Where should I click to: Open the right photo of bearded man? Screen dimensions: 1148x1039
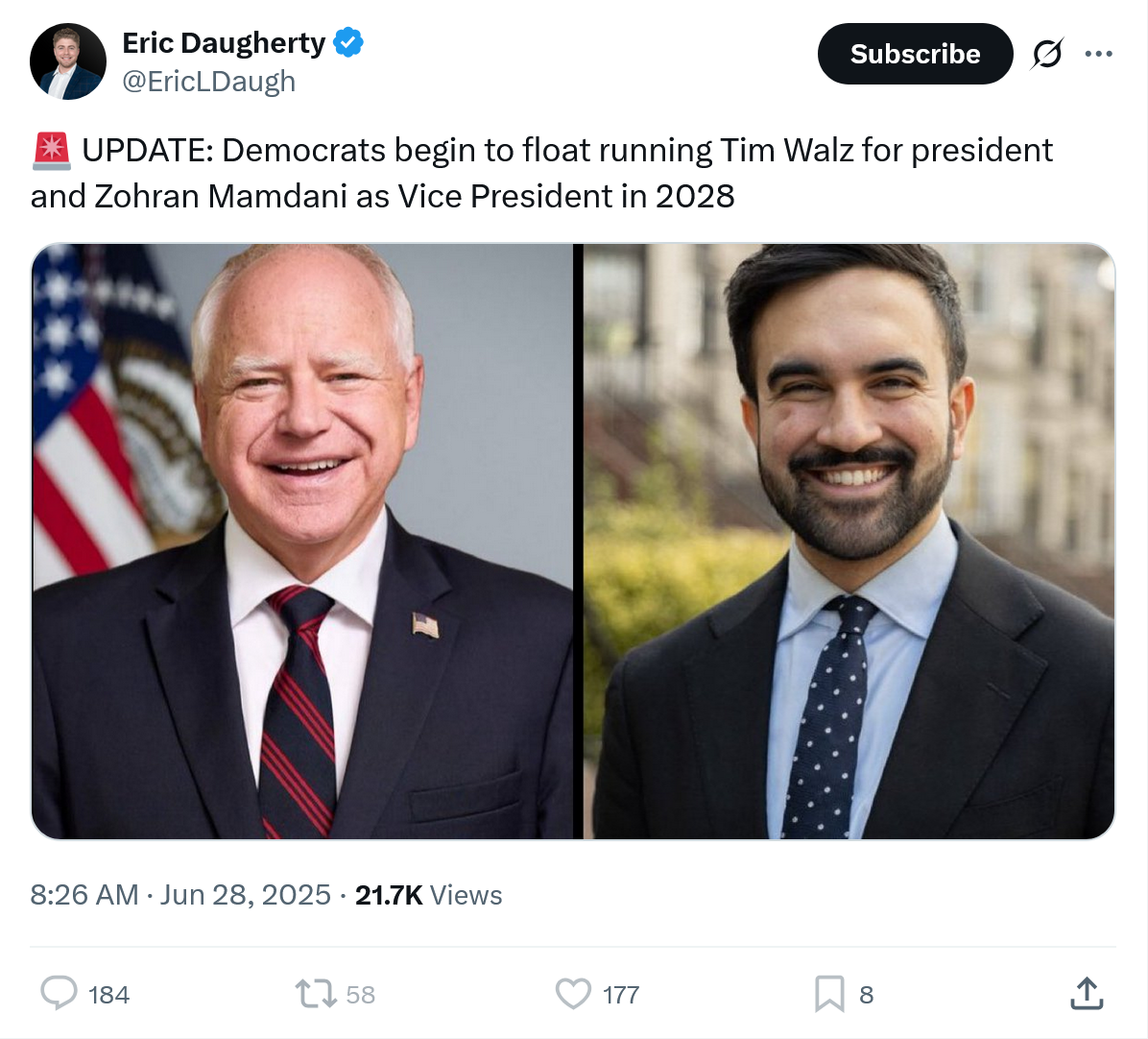pyautogui.click(x=849, y=541)
